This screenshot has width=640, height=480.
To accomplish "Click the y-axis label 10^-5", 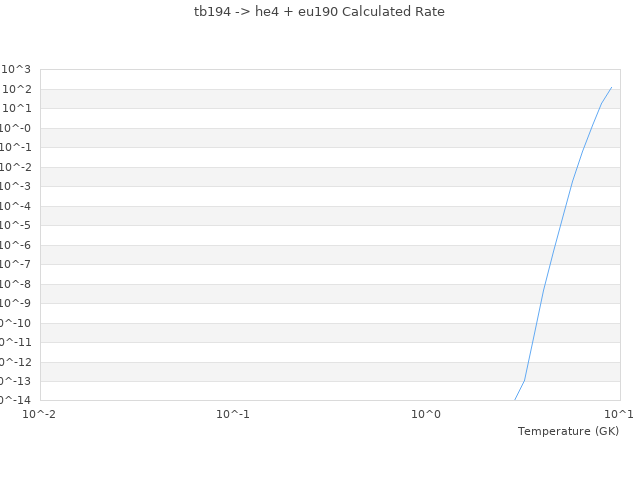I will click(x=15, y=225).
